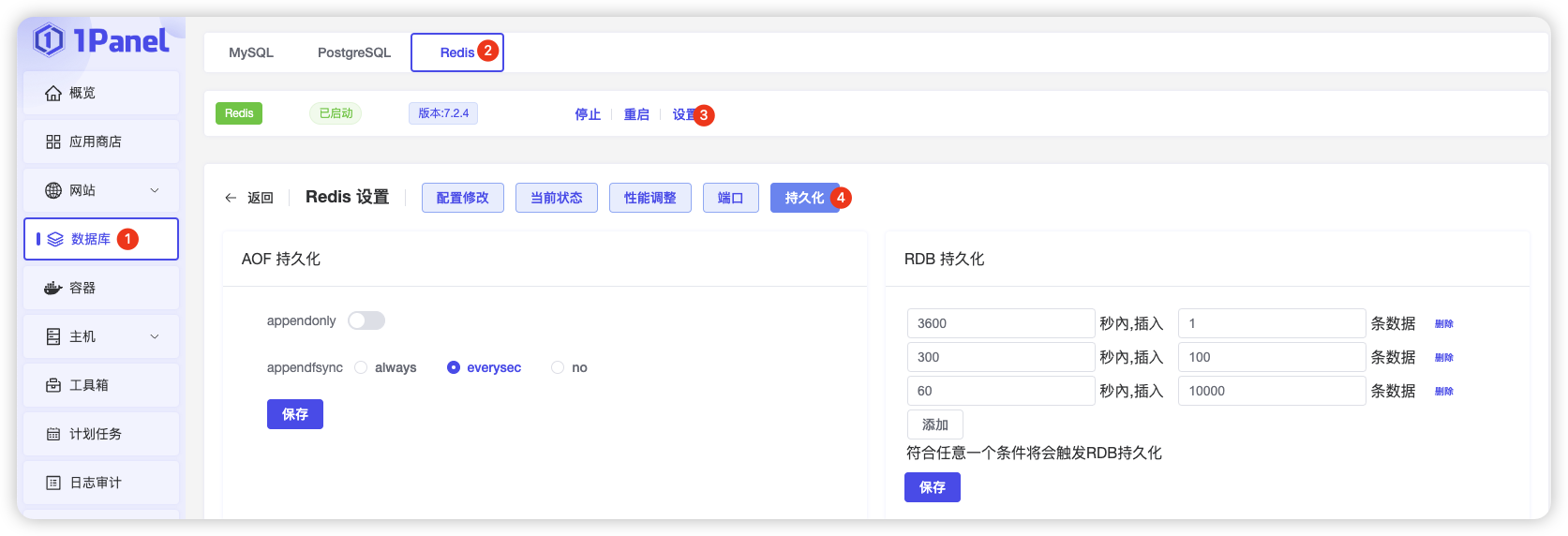Click 停止 to stop Redis
This screenshot has height=536, width=1568.
(588, 114)
